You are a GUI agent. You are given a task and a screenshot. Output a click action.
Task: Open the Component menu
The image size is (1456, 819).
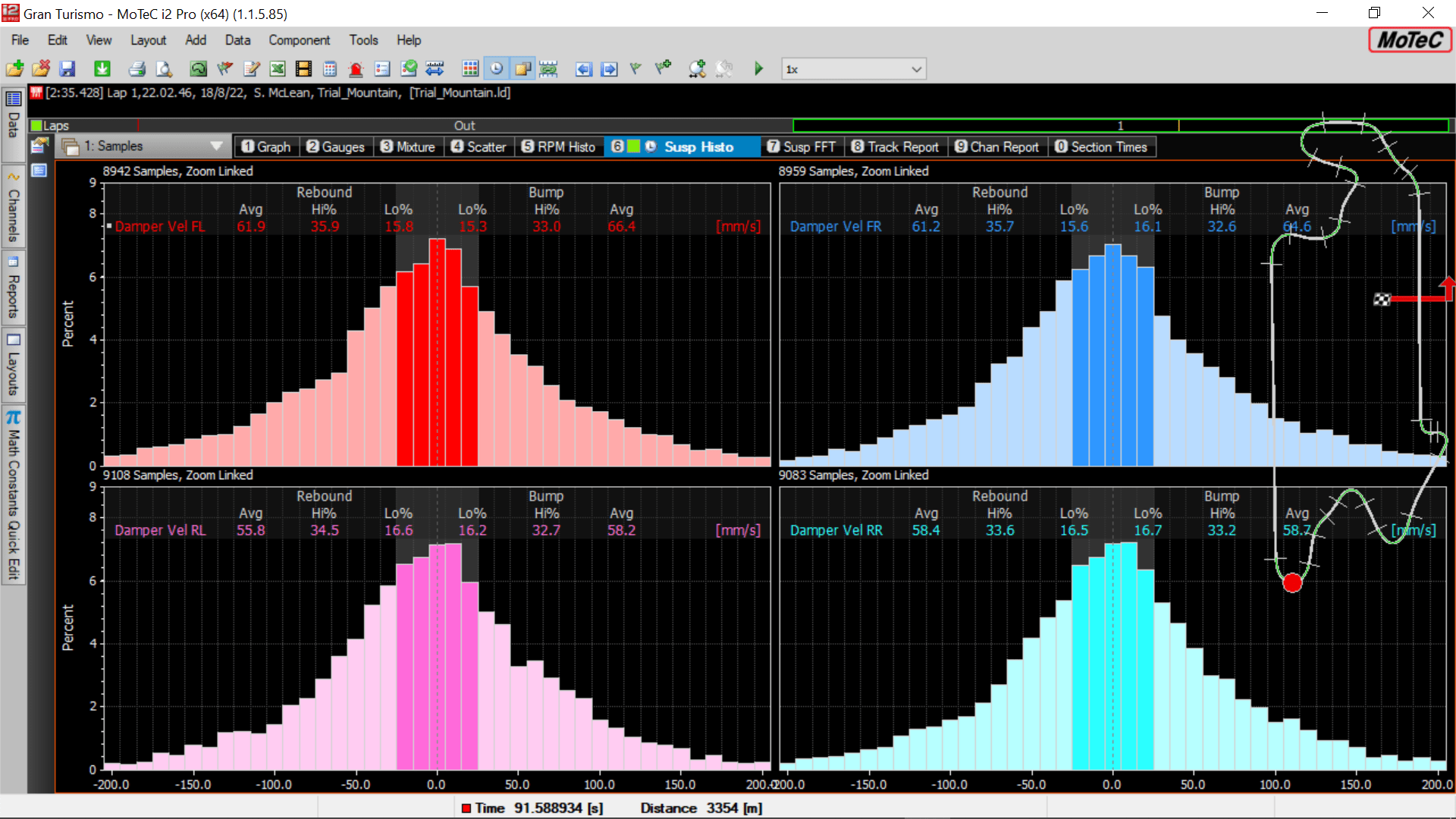click(x=299, y=40)
